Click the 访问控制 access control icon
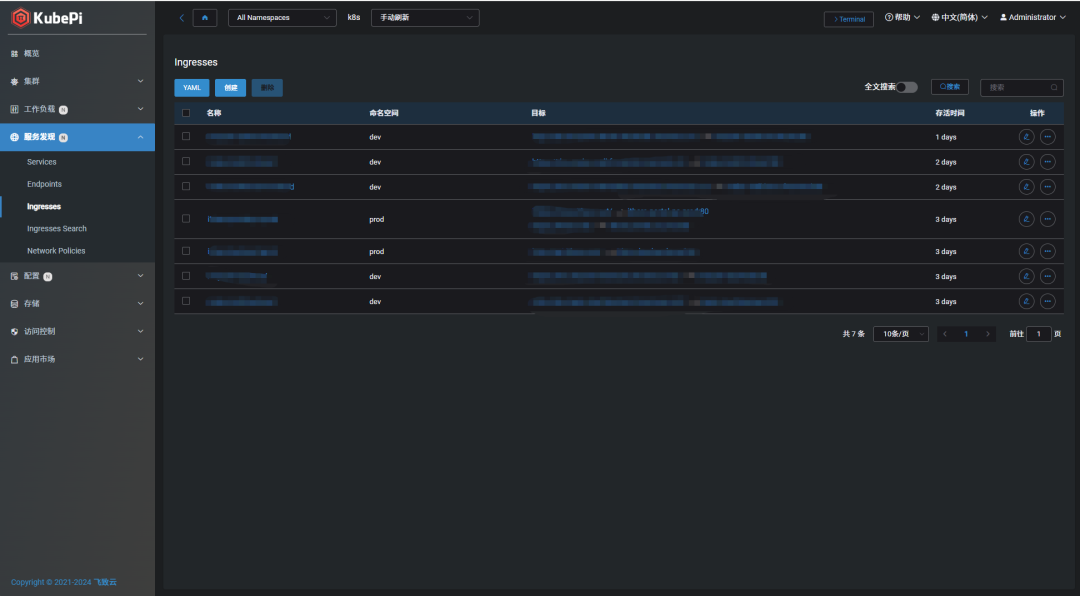 pyautogui.click(x=14, y=331)
